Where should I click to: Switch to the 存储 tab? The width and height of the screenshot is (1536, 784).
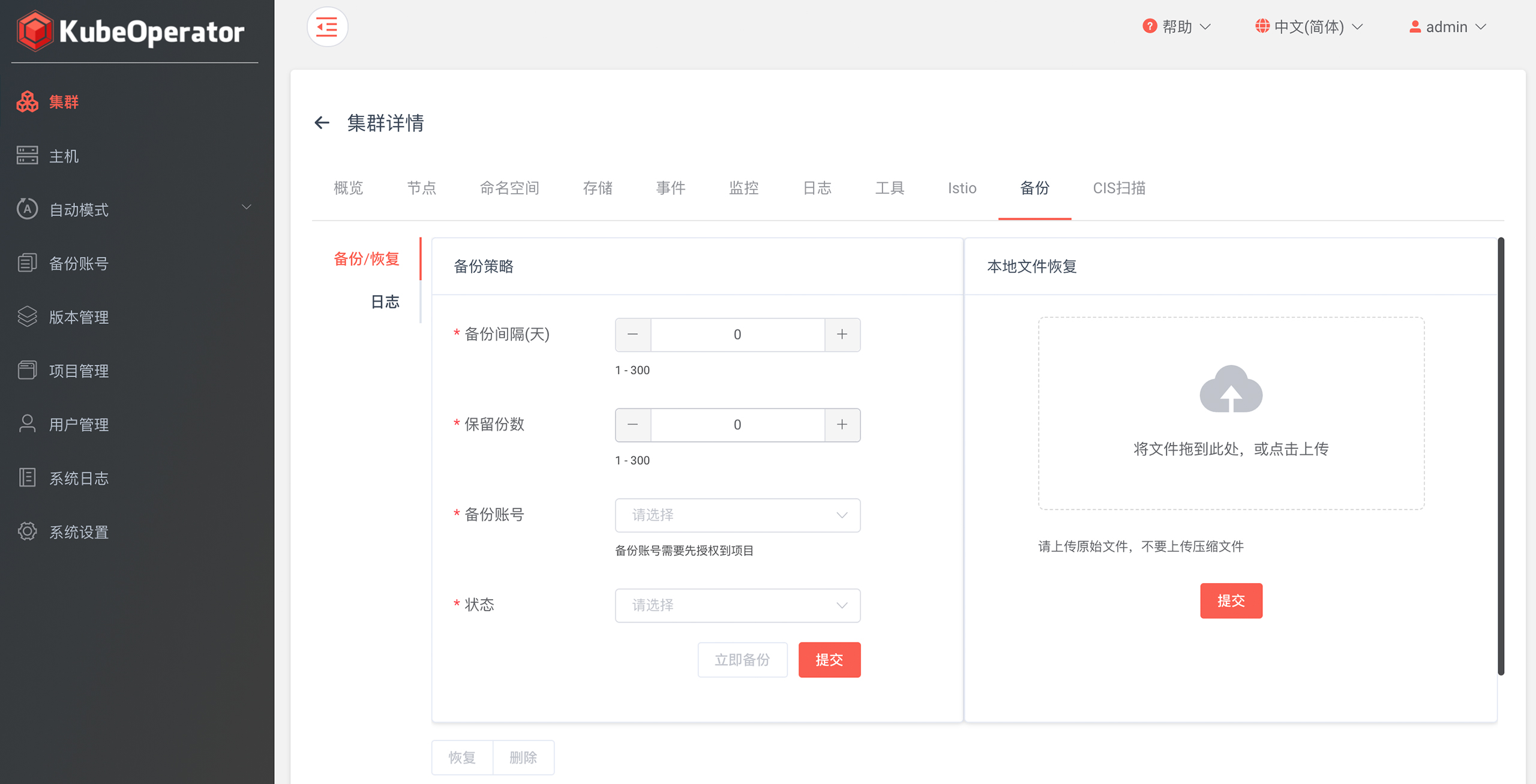[x=598, y=188]
